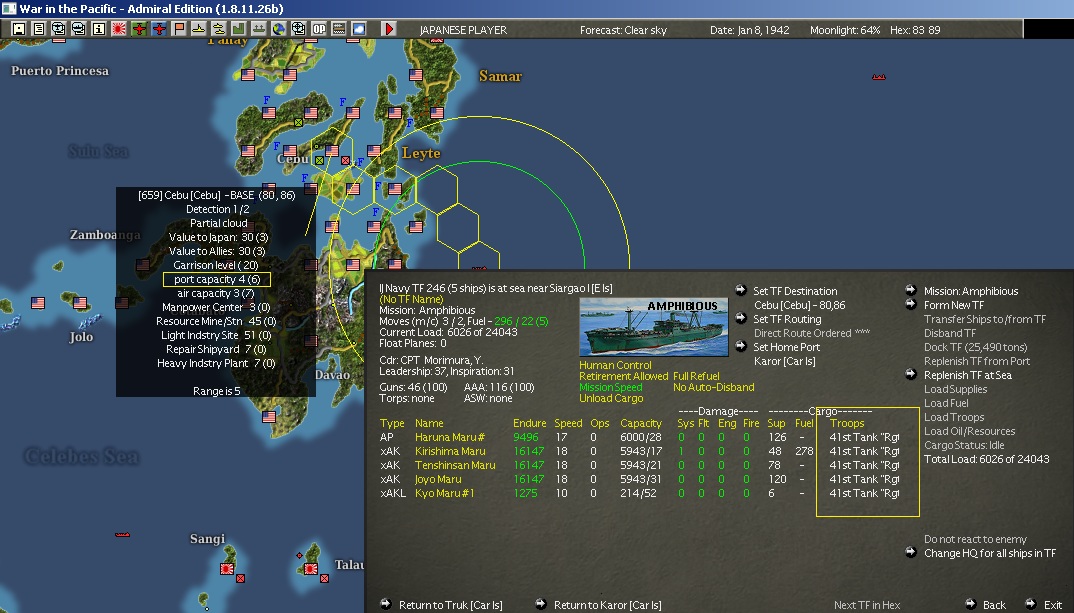1074x613 pixels.
Task: Click Return to Karor [Car Is]
Action: (608, 605)
